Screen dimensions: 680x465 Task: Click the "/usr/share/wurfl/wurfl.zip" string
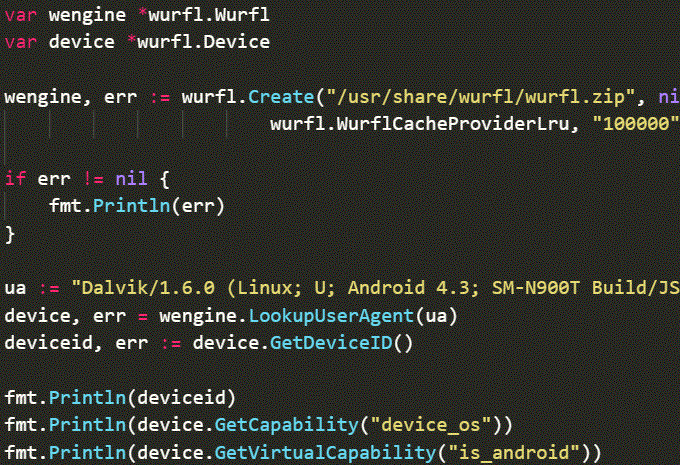(x=481, y=97)
